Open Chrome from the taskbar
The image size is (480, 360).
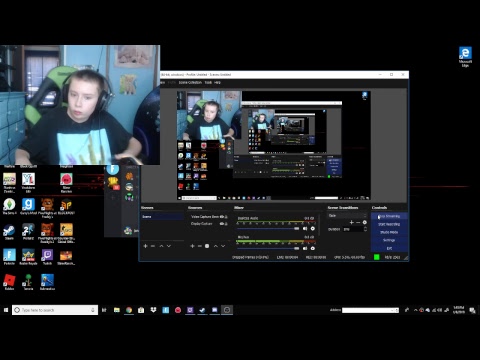pyautogui.click(x=129, y=310)
